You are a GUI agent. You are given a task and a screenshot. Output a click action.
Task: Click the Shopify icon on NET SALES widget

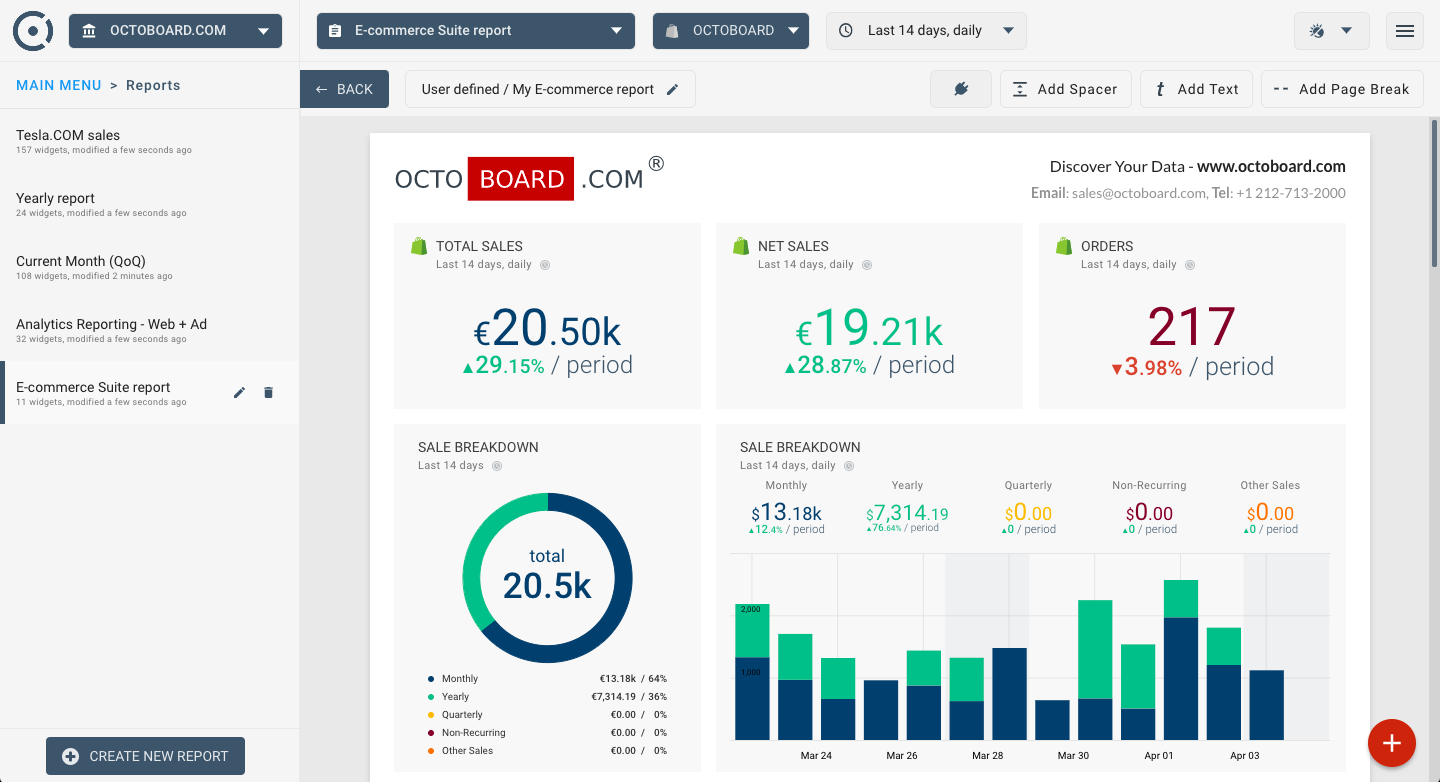[741, 246]
